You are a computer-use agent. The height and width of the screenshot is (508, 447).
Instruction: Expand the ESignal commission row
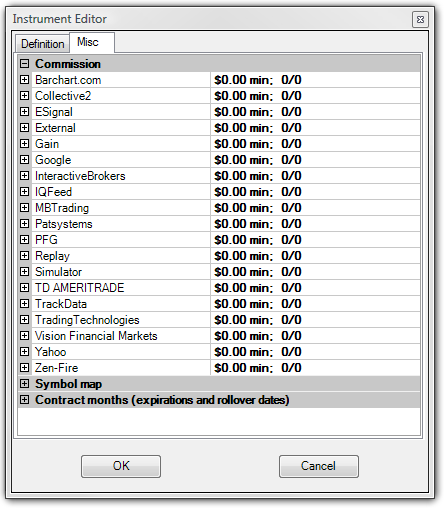coord(24,111)
